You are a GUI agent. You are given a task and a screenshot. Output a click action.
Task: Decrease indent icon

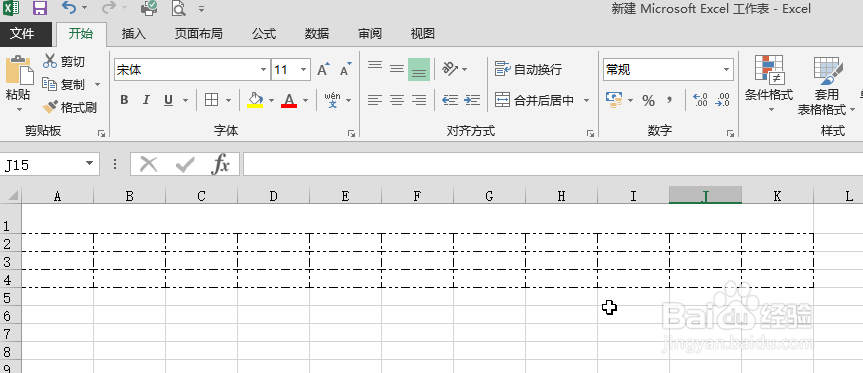tap(450, 100)
